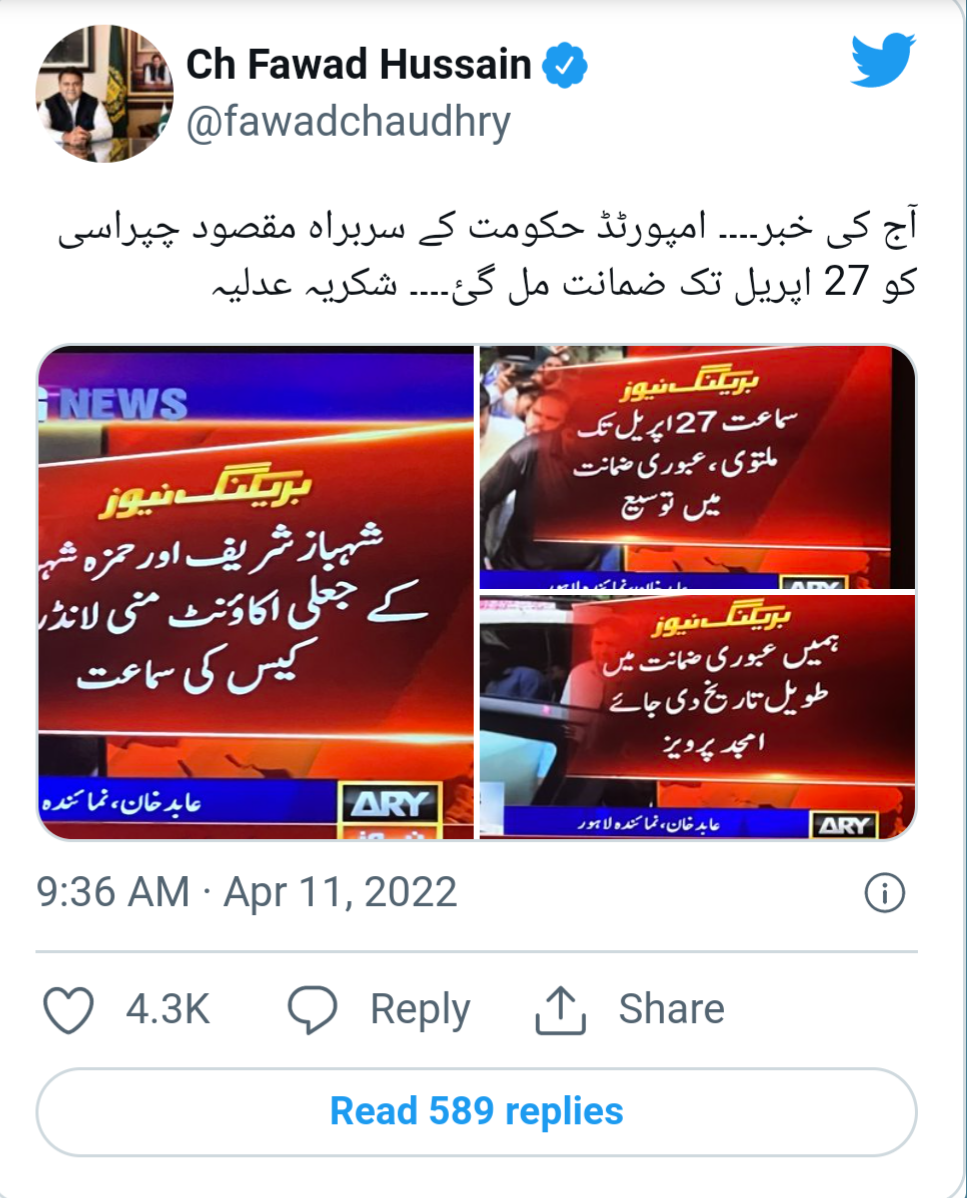
Task: Click the 9:36 AM Apr 11, 2022 timestamp
Action: tap(247, 892)
